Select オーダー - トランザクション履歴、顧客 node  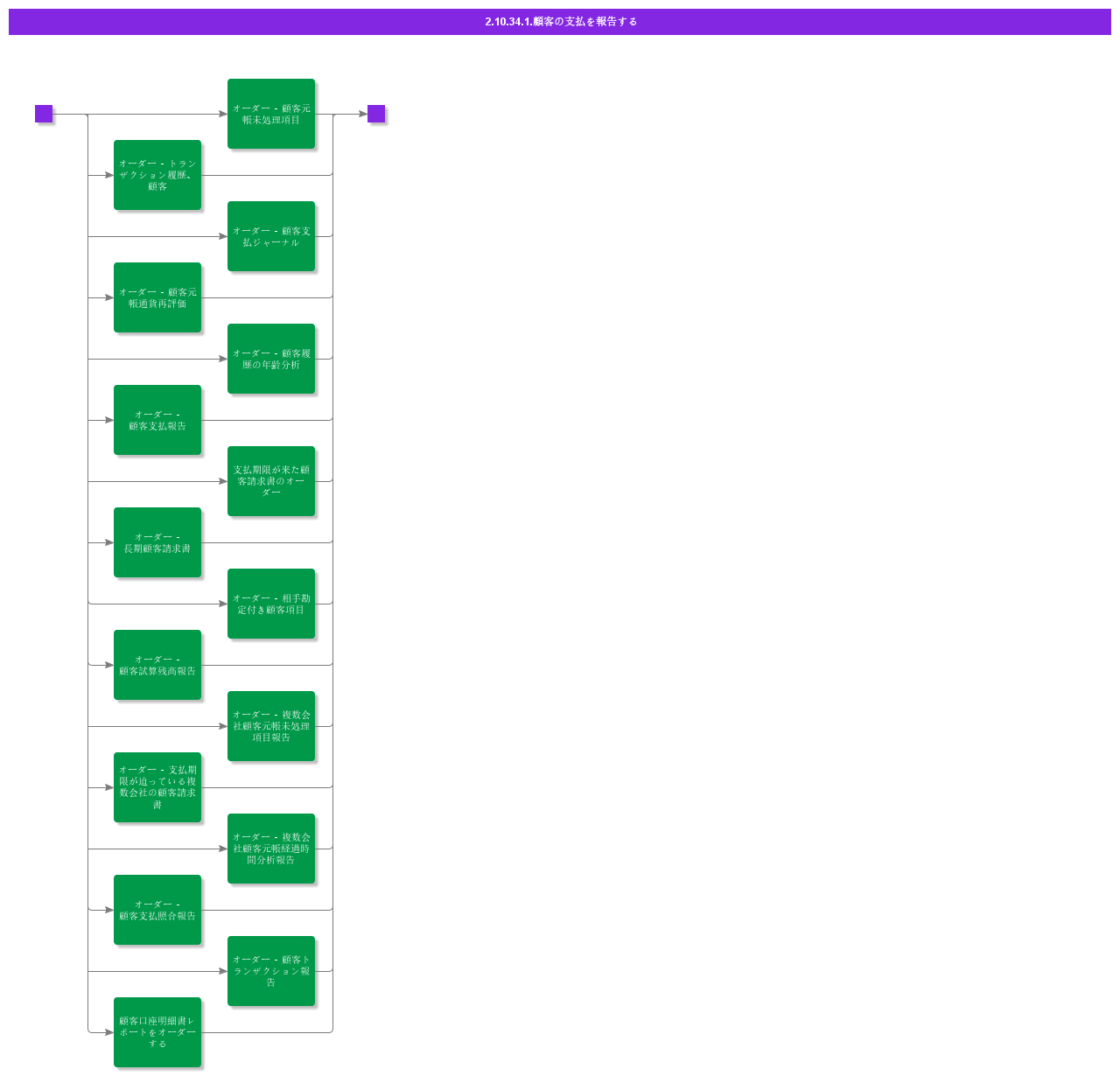click(157, 175)
